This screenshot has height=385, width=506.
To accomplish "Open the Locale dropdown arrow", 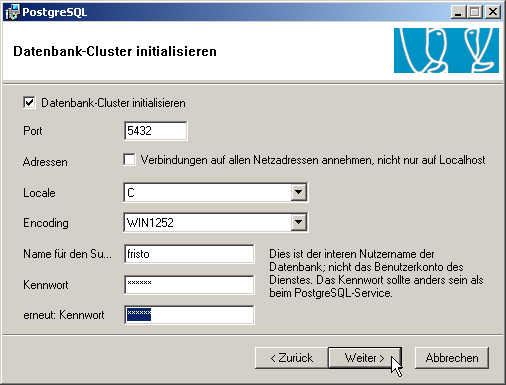I will pyautogui.click(x=298, y=192).
